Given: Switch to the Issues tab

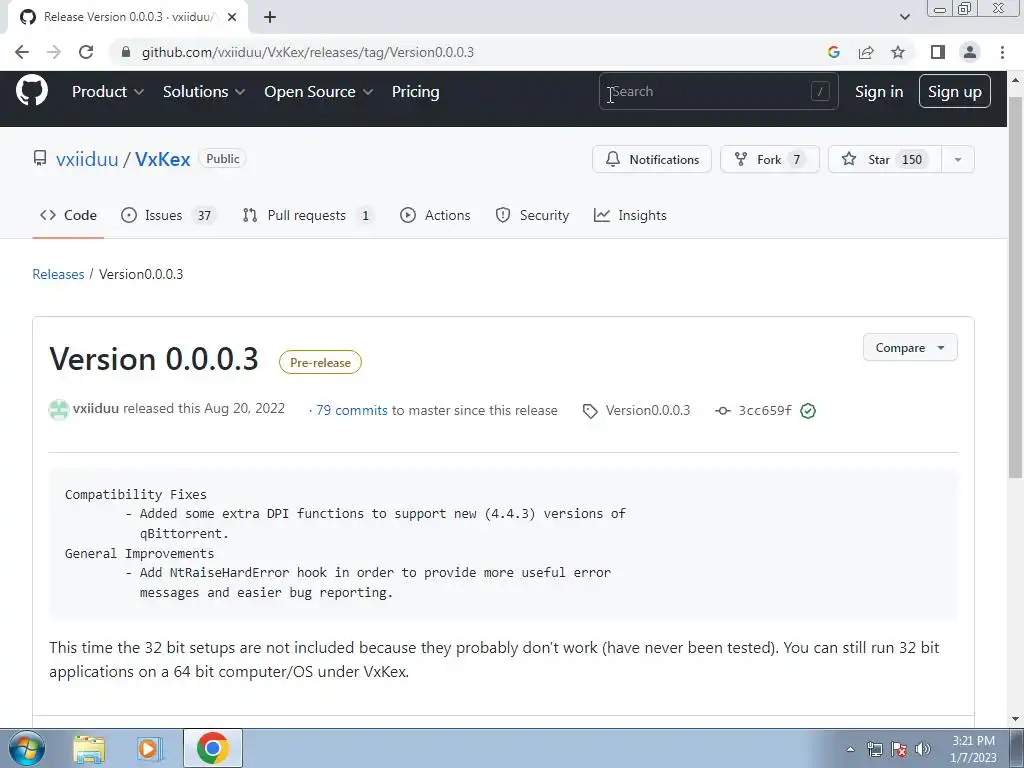Looking at the screenshot, I should point(168,215).
